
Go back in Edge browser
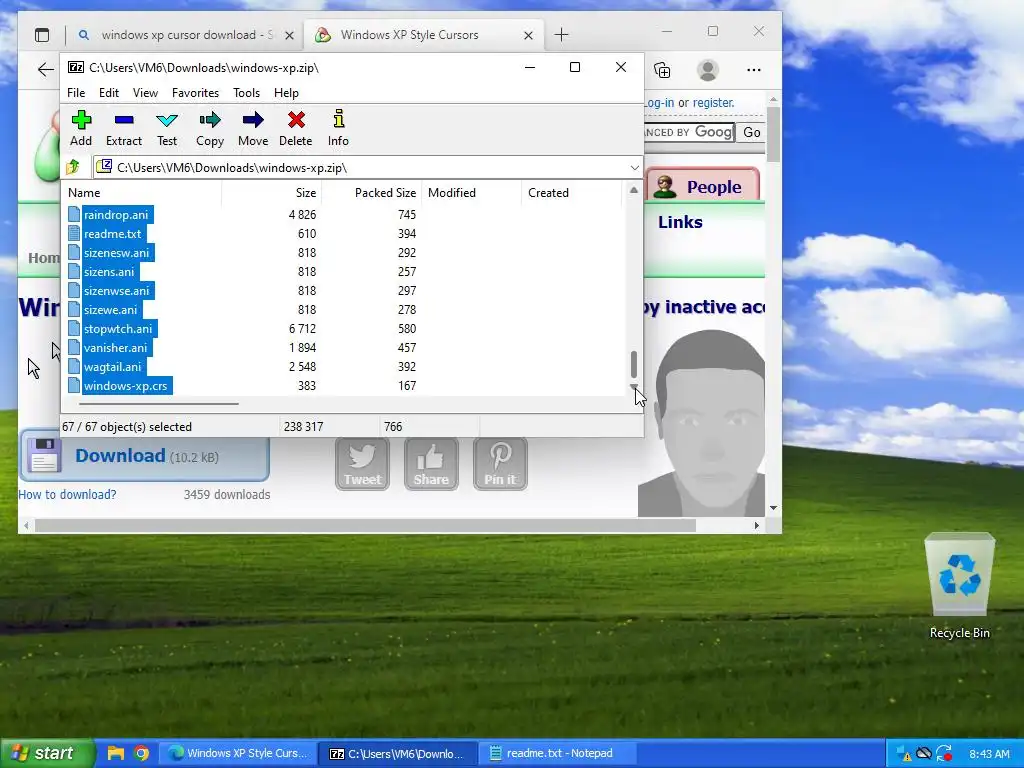pos(45,70)
